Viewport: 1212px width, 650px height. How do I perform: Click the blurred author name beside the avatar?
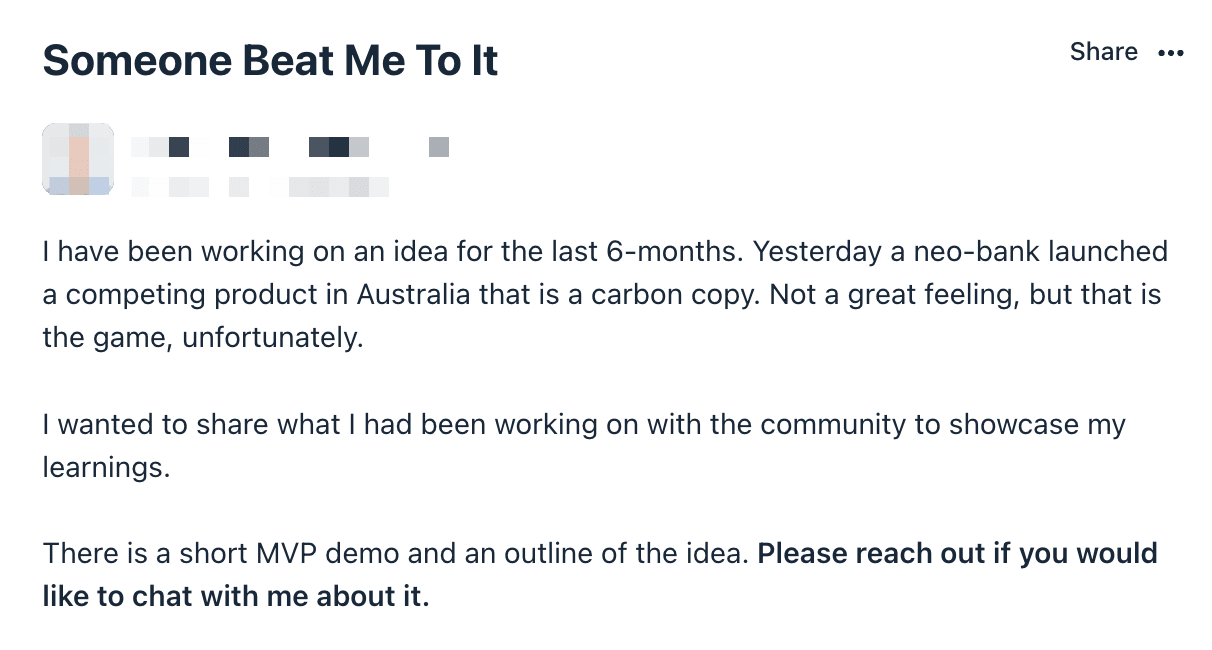[290, 148]
